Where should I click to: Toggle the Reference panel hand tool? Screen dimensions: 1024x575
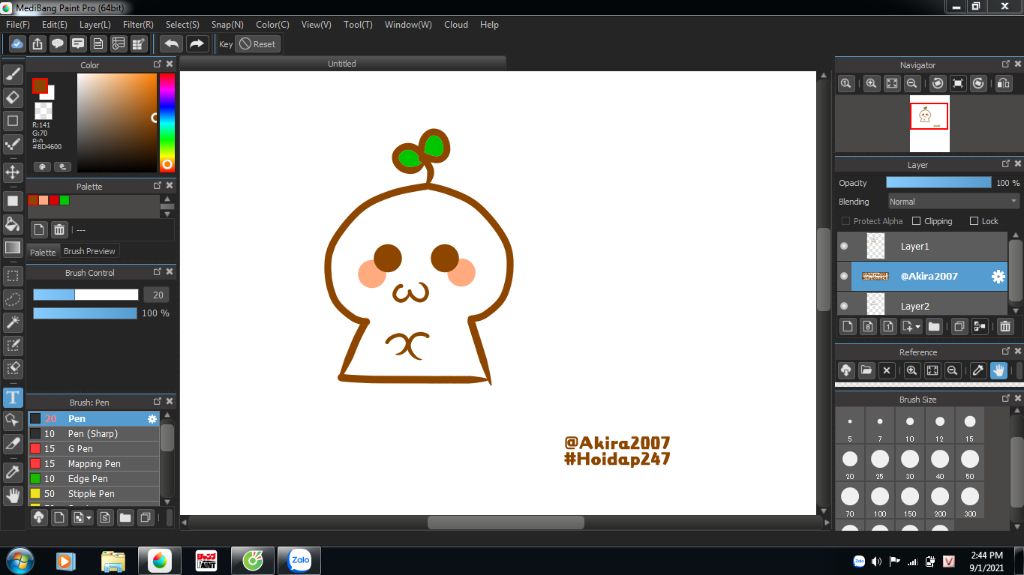point(999,370)
